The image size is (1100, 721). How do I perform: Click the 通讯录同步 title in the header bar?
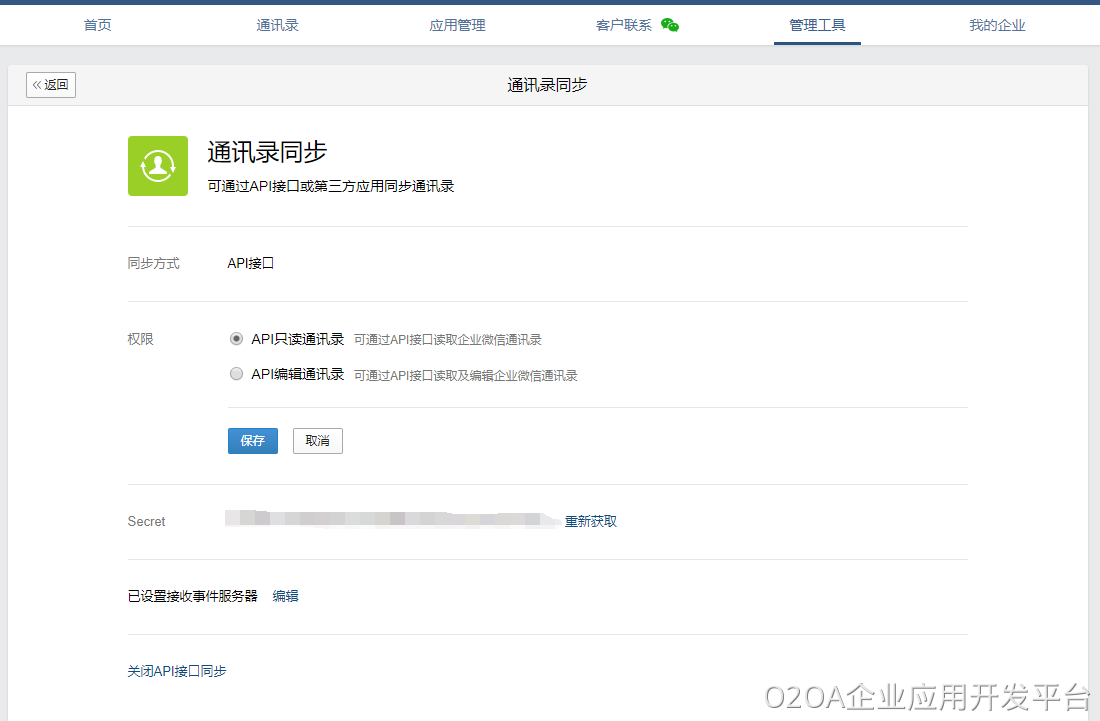547,85
